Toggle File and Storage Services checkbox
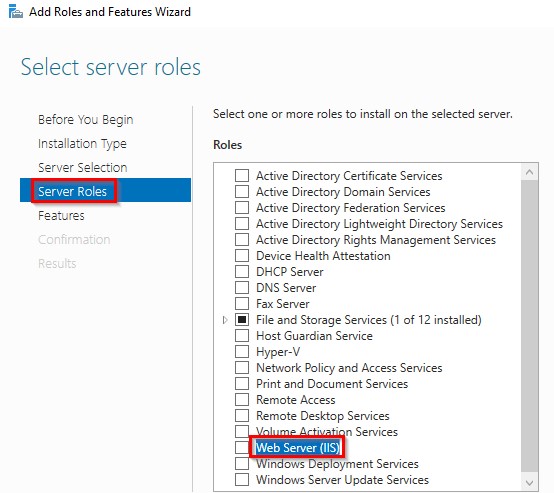 pos(242,319)
